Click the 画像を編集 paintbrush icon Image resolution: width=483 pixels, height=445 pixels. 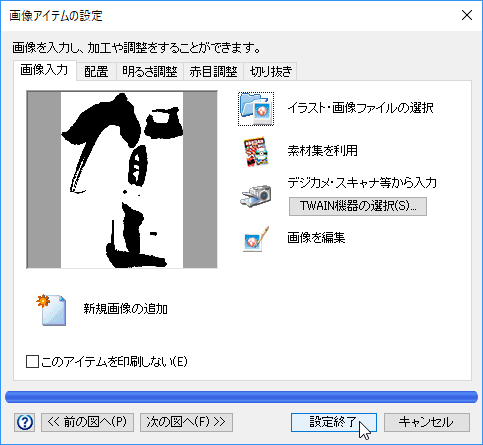point(256,239)
